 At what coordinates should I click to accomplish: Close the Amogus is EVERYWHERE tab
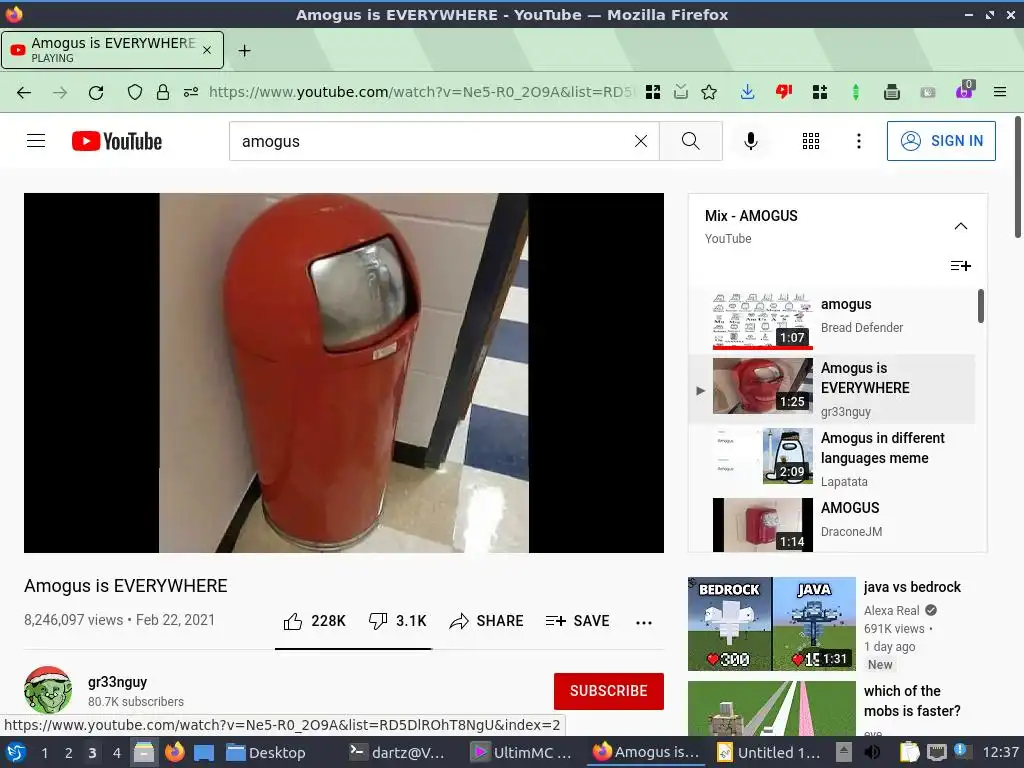tap(207, 50)
